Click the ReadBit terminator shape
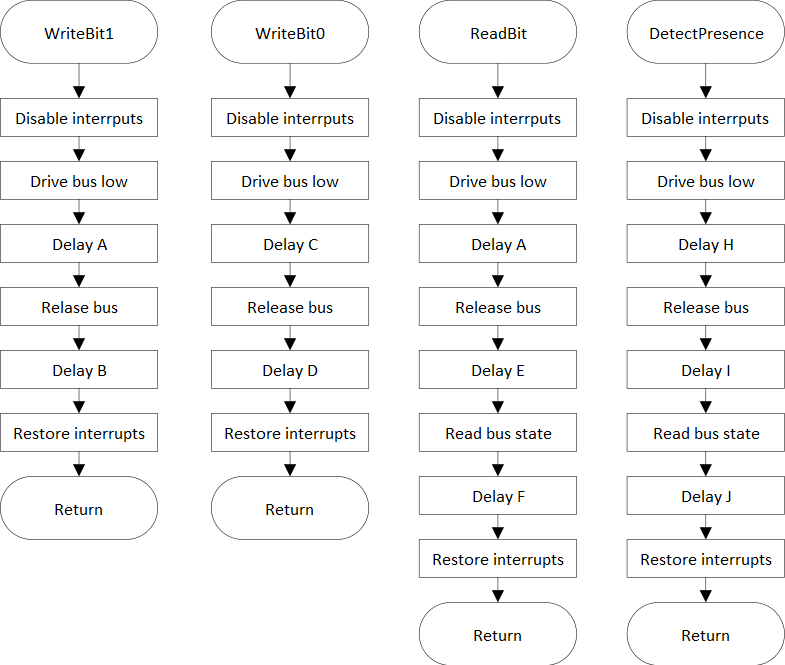The width and height of the screenshot is (785, 665). point(498,32)
